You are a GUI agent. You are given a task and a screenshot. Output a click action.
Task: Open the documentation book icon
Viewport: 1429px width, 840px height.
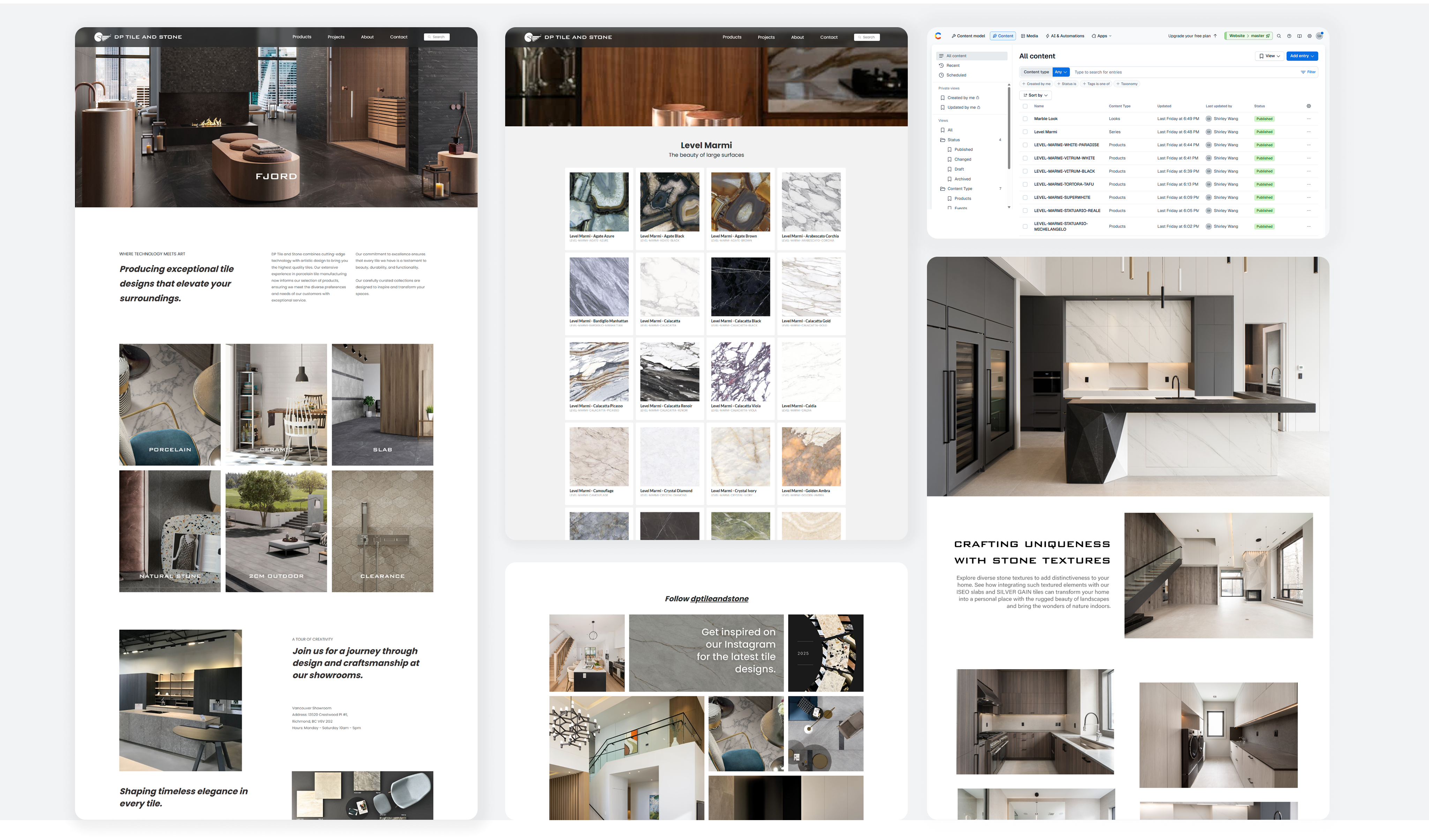pyautogui.click(x=1299, y=36)
